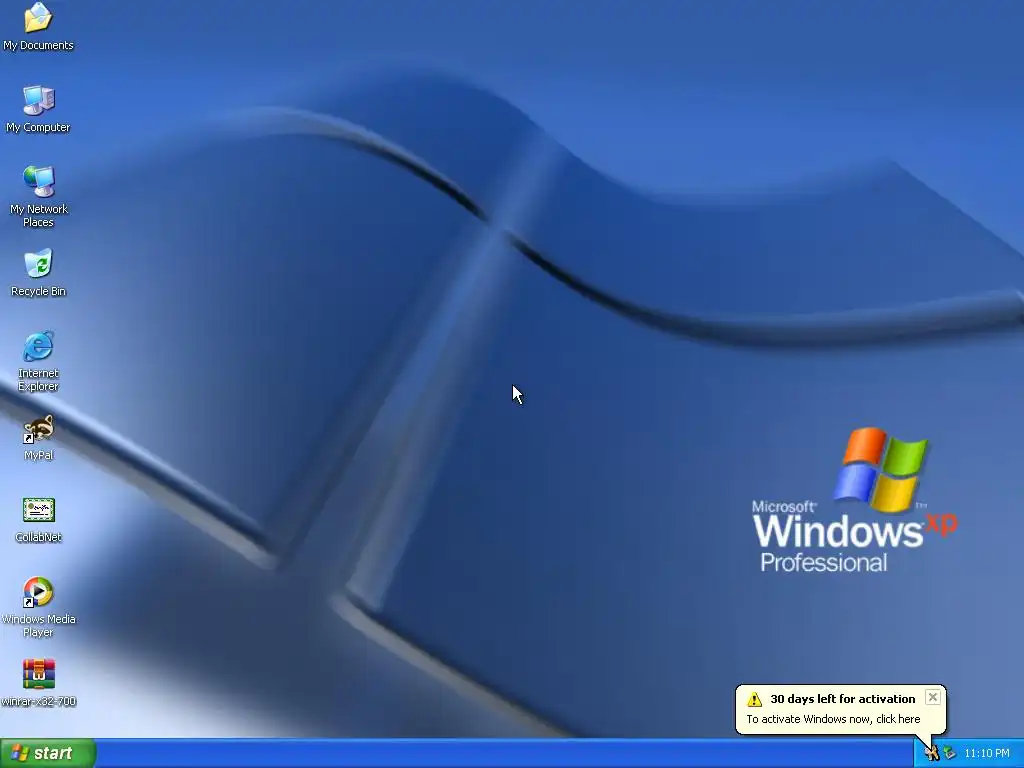Viewport: 1024px width, 768px height.
Task: Select the Windows Media Player shortcut
Action: [x=38, y=607]
